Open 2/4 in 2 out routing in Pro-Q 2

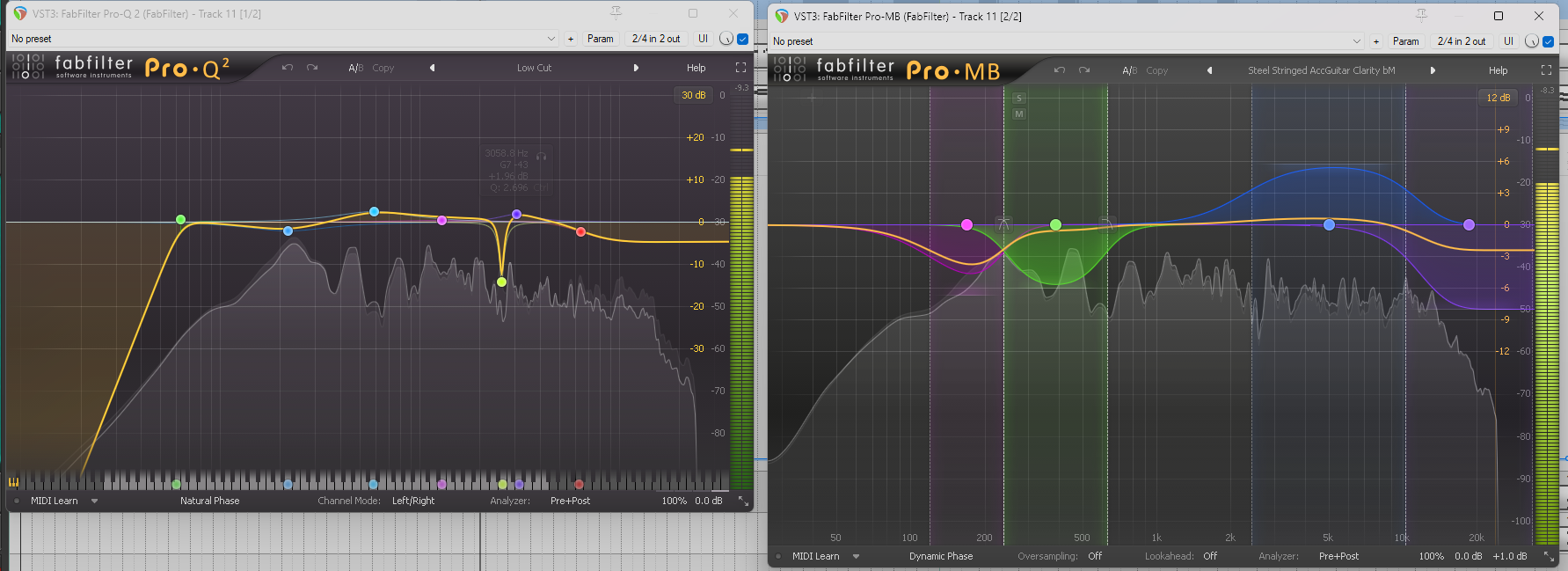point(656,39)
